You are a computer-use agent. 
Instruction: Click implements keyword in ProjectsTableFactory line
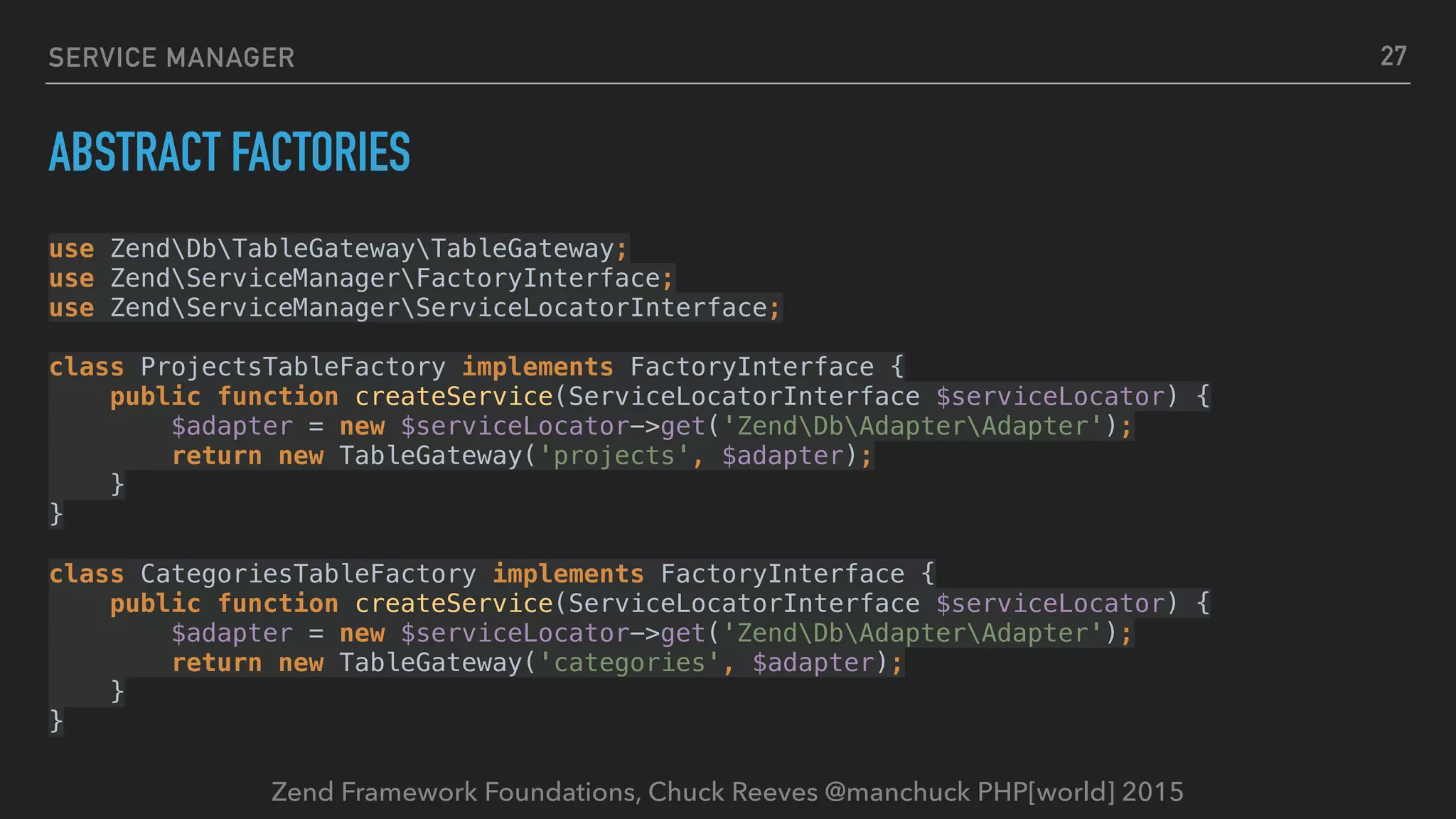click(x=537, y=367)
